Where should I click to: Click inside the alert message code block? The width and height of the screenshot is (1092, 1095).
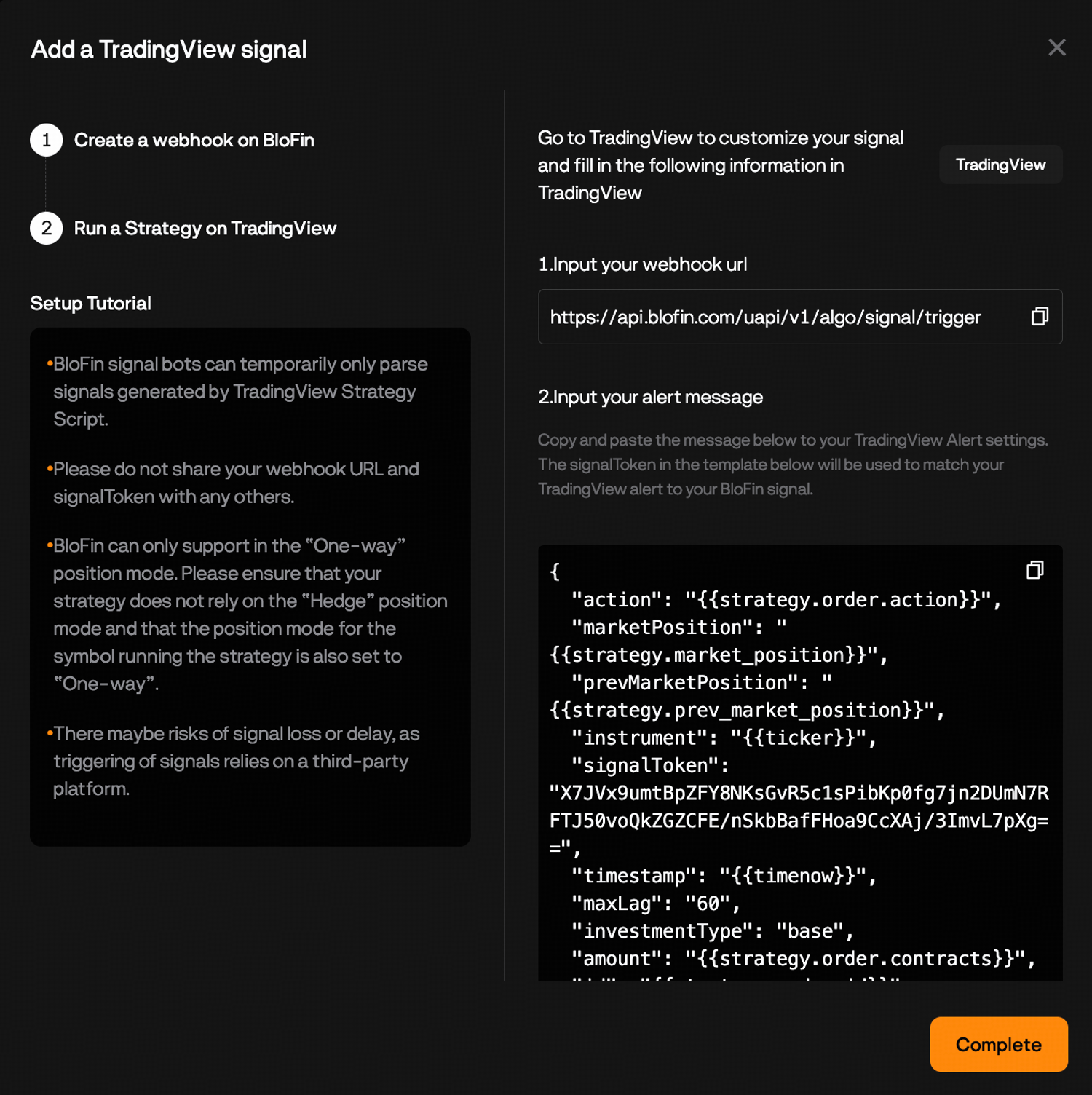tap(800, 763)
